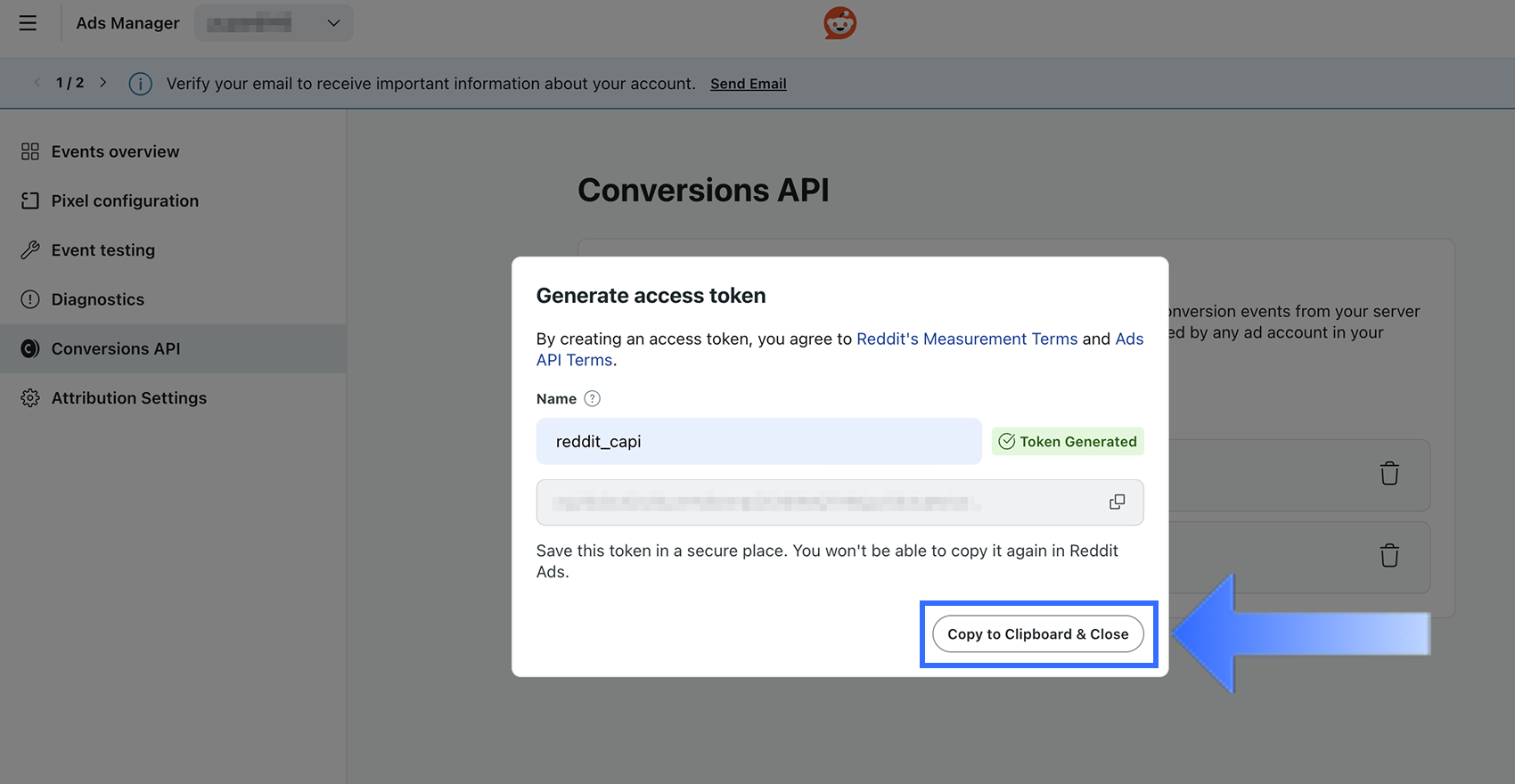
Task: Click the token Name input field
Action: (758, 442)
